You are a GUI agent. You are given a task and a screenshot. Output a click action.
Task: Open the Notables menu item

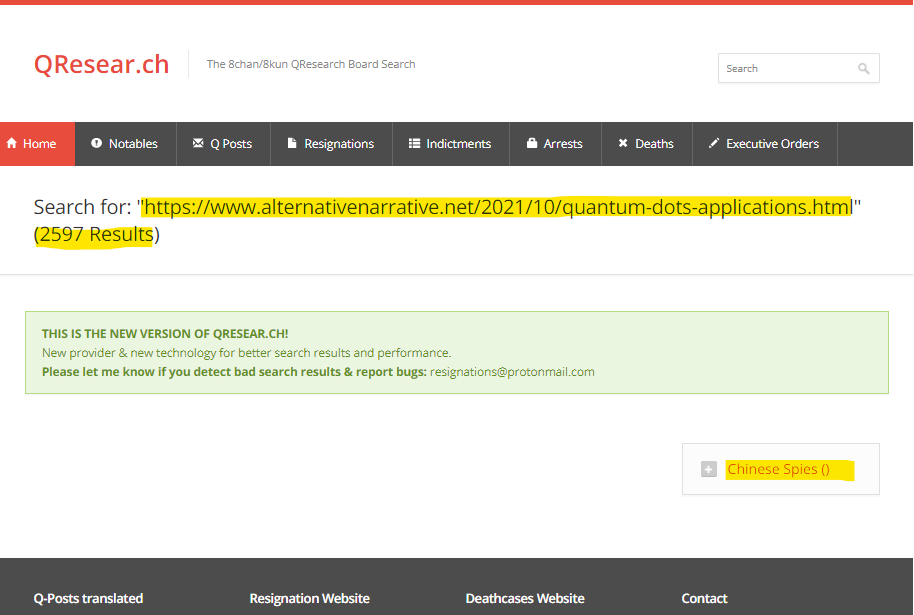[125, 144]
